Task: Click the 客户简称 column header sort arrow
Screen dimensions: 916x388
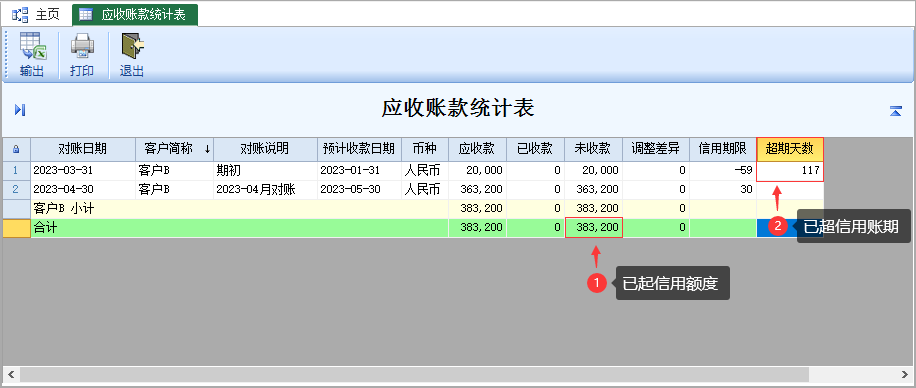Action: (207, 150)
